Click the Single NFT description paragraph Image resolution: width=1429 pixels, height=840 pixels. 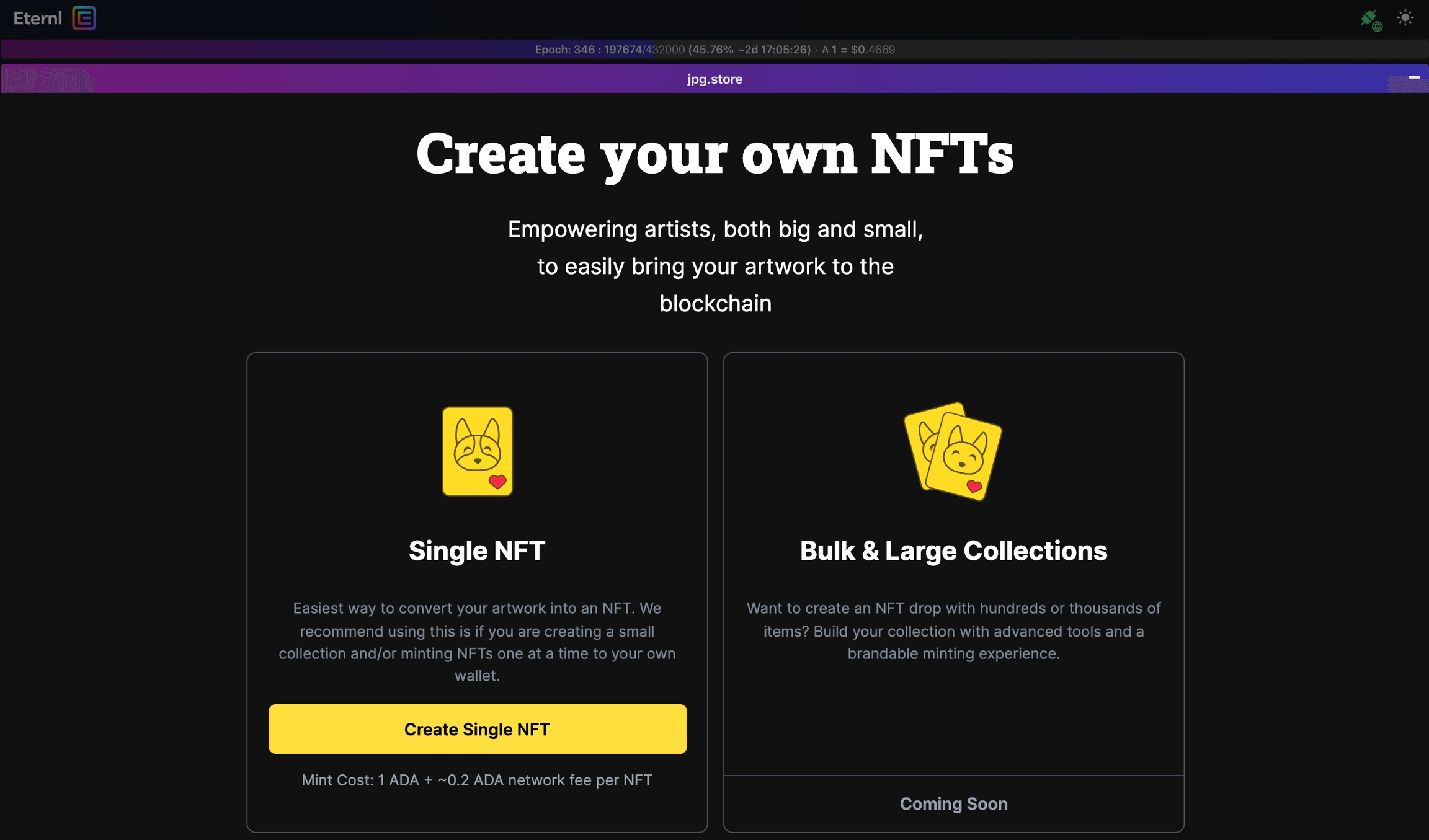(x=477, y=642)
